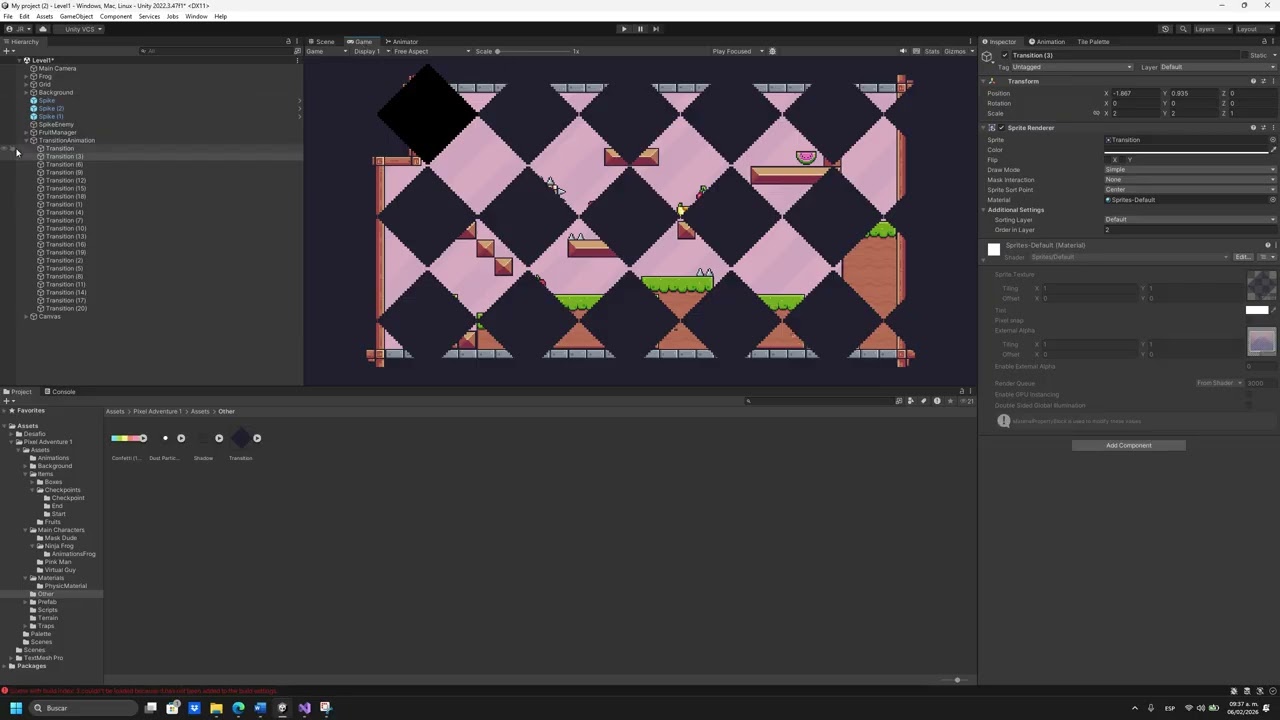Open the Unity cloud services icon
The image size is (1280, 720).
43,29
